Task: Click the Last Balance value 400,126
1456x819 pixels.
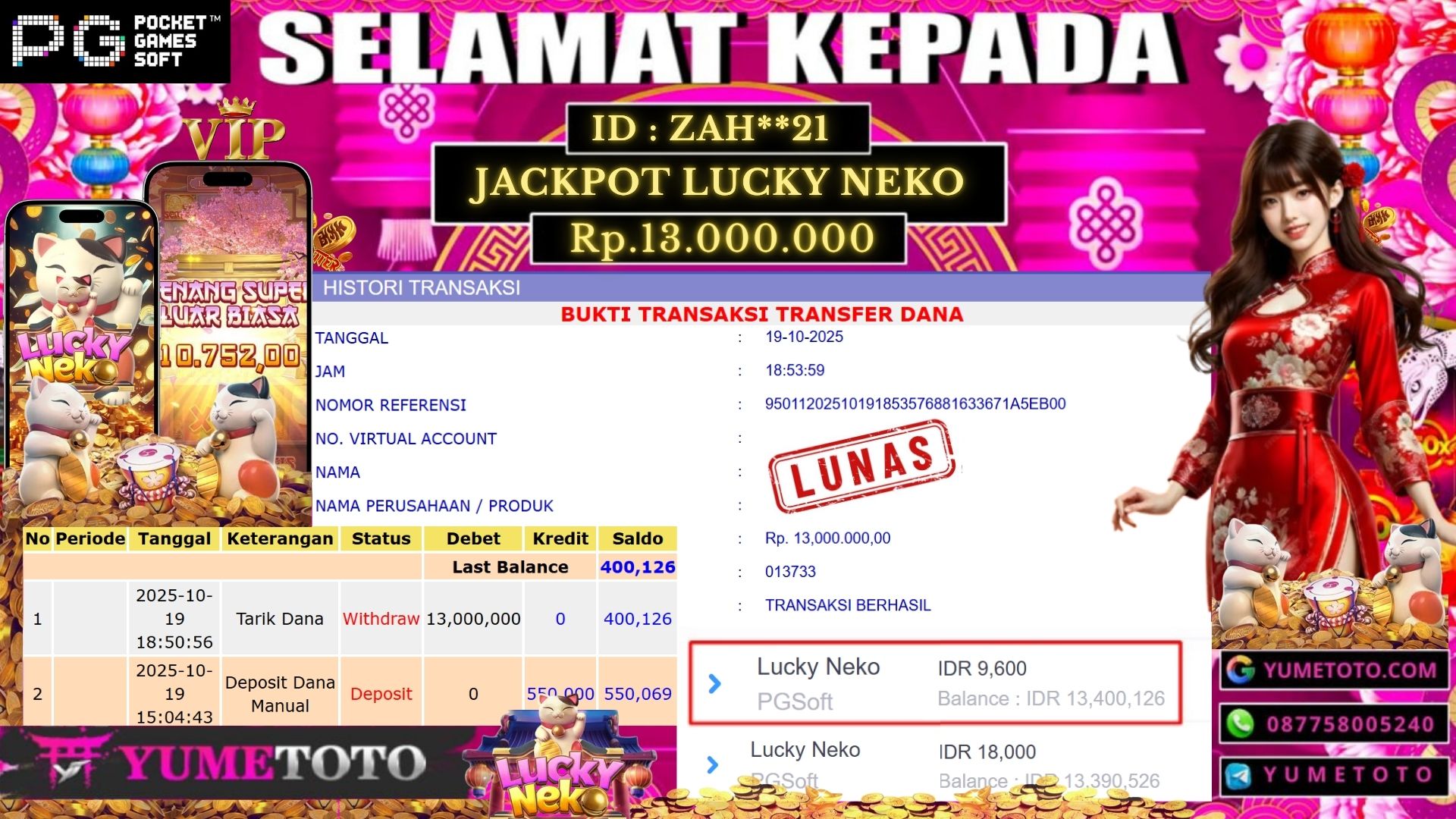Action: click(638, 567)
